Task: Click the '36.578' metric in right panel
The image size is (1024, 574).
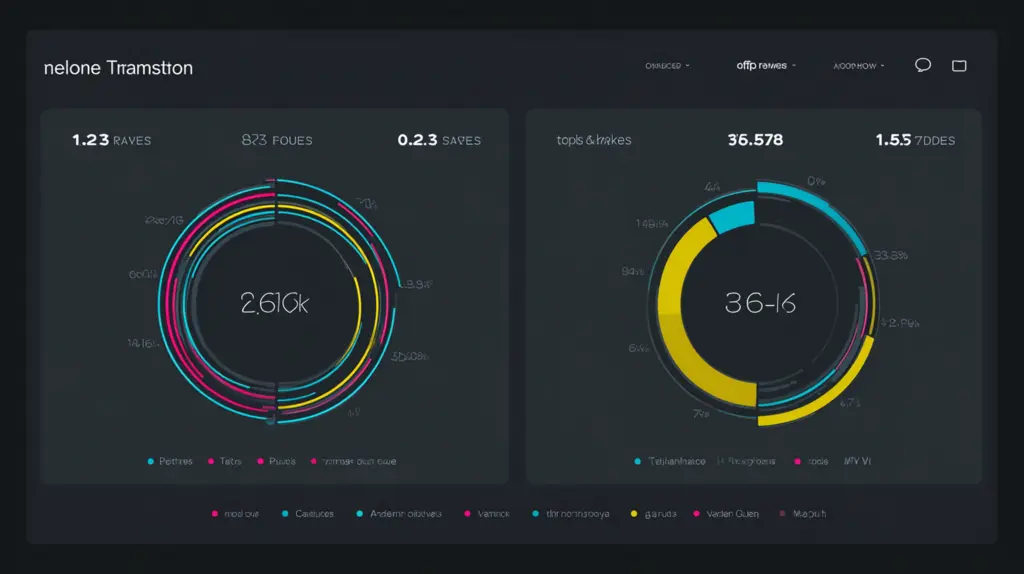Action: click(755, 140)
